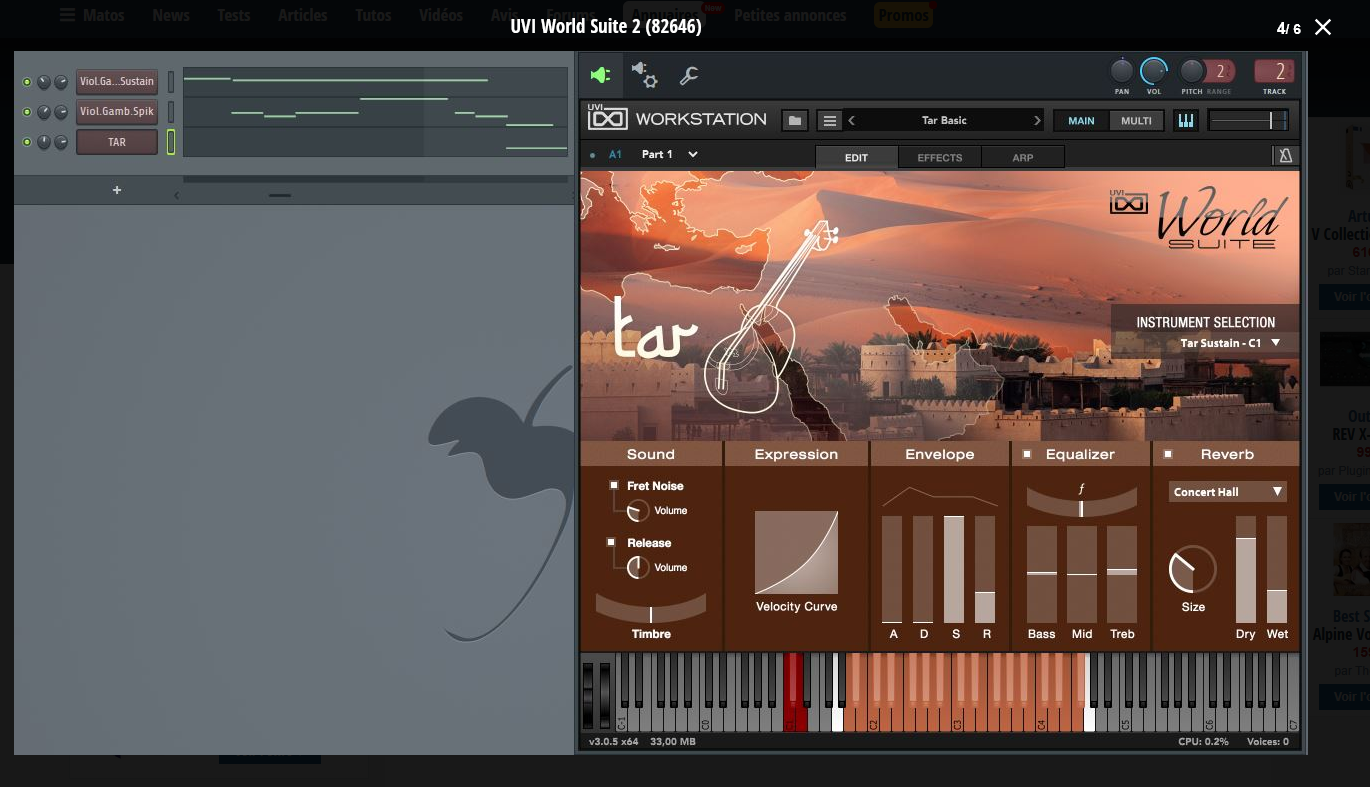Click the A1 part label

tap(615, 155)
